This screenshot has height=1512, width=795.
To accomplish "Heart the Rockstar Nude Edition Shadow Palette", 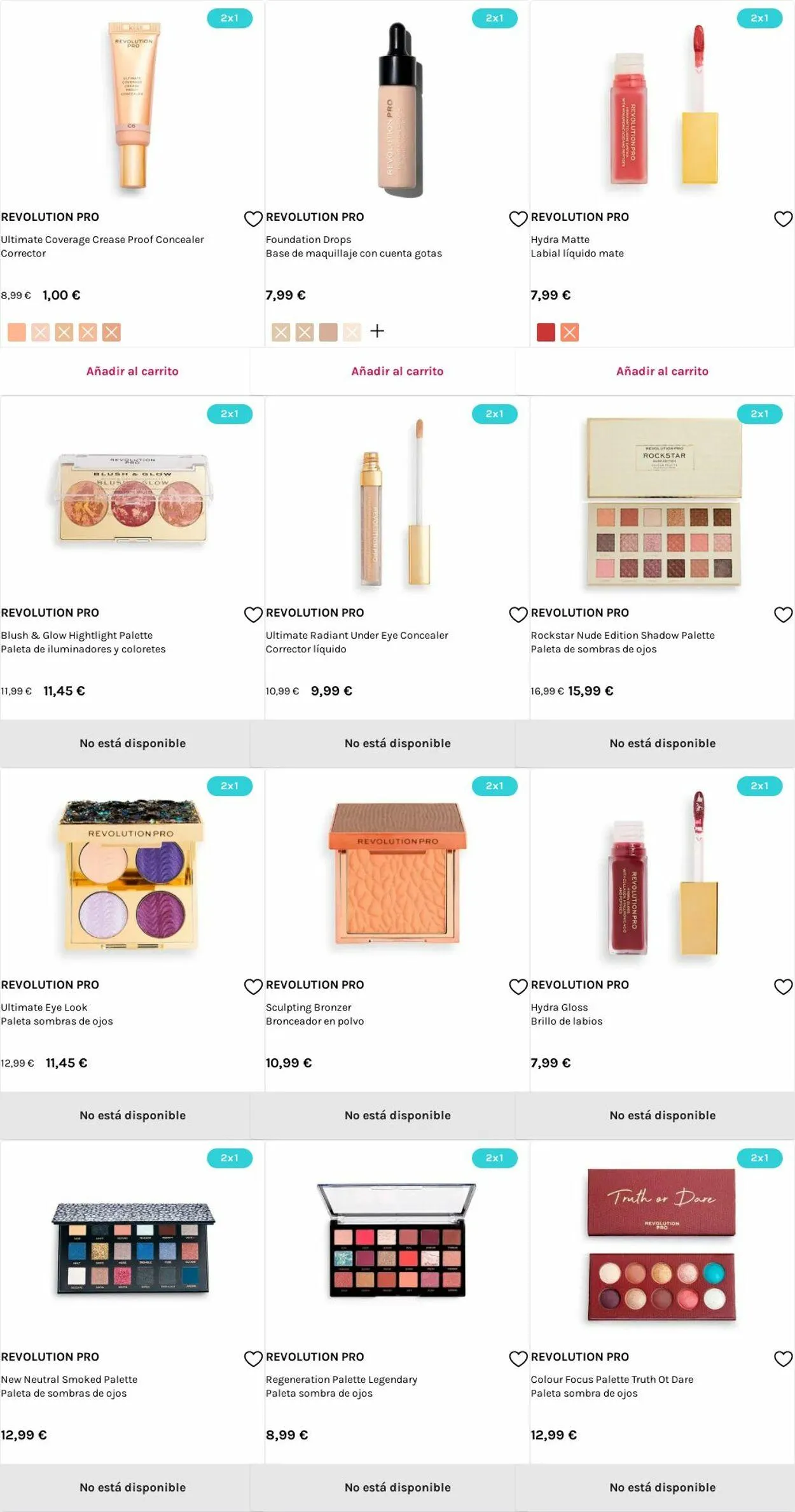I will tap(783, 615).
